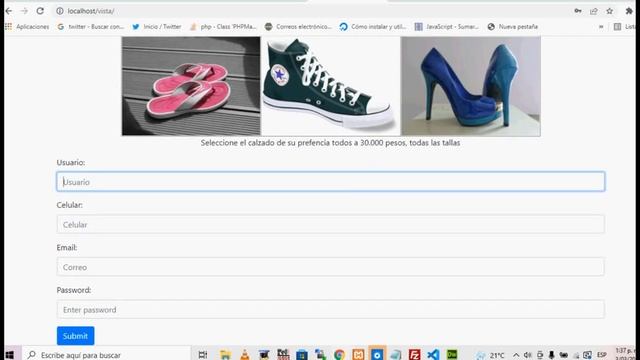
Task: Open Dreamweaver from the taskbar
Action: [452, 355]
